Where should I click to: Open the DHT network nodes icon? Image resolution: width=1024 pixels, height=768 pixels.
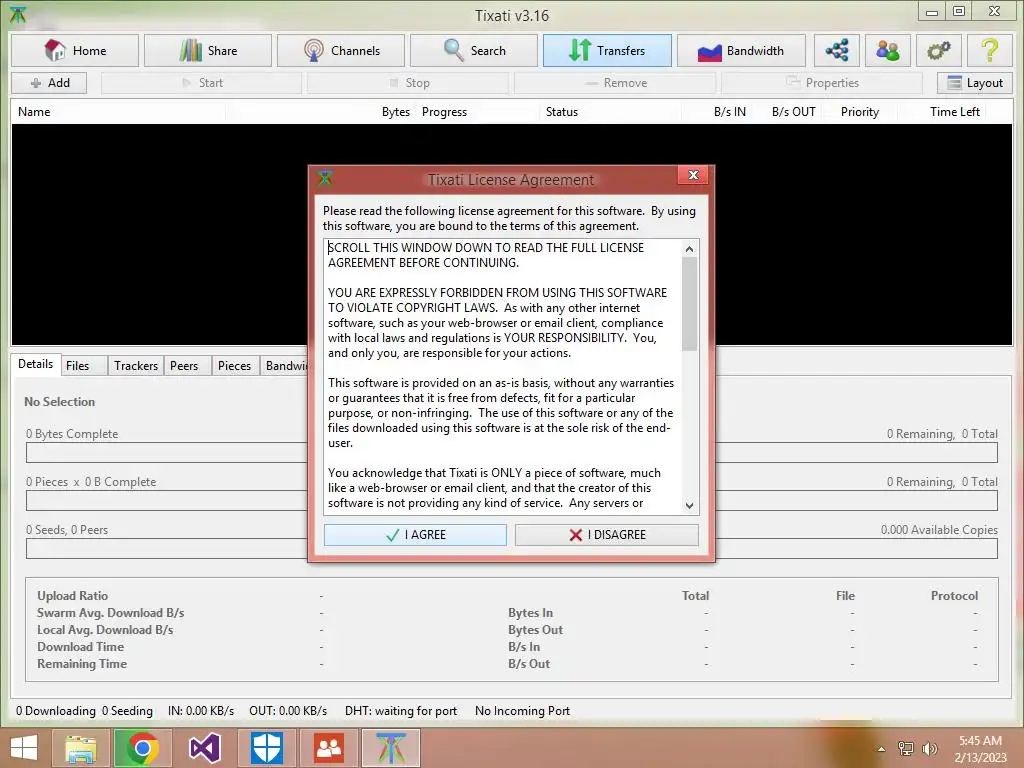point(837,50)
